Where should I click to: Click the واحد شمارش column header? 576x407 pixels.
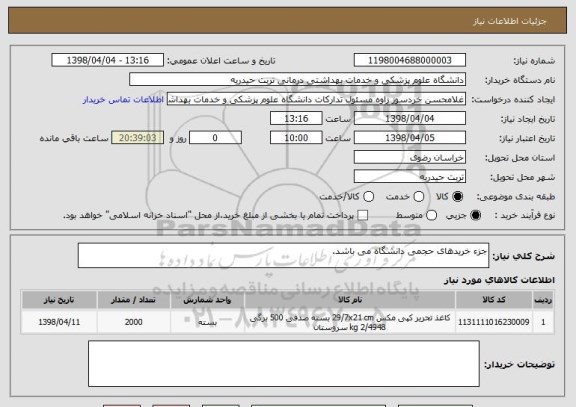tap(208, 300)
